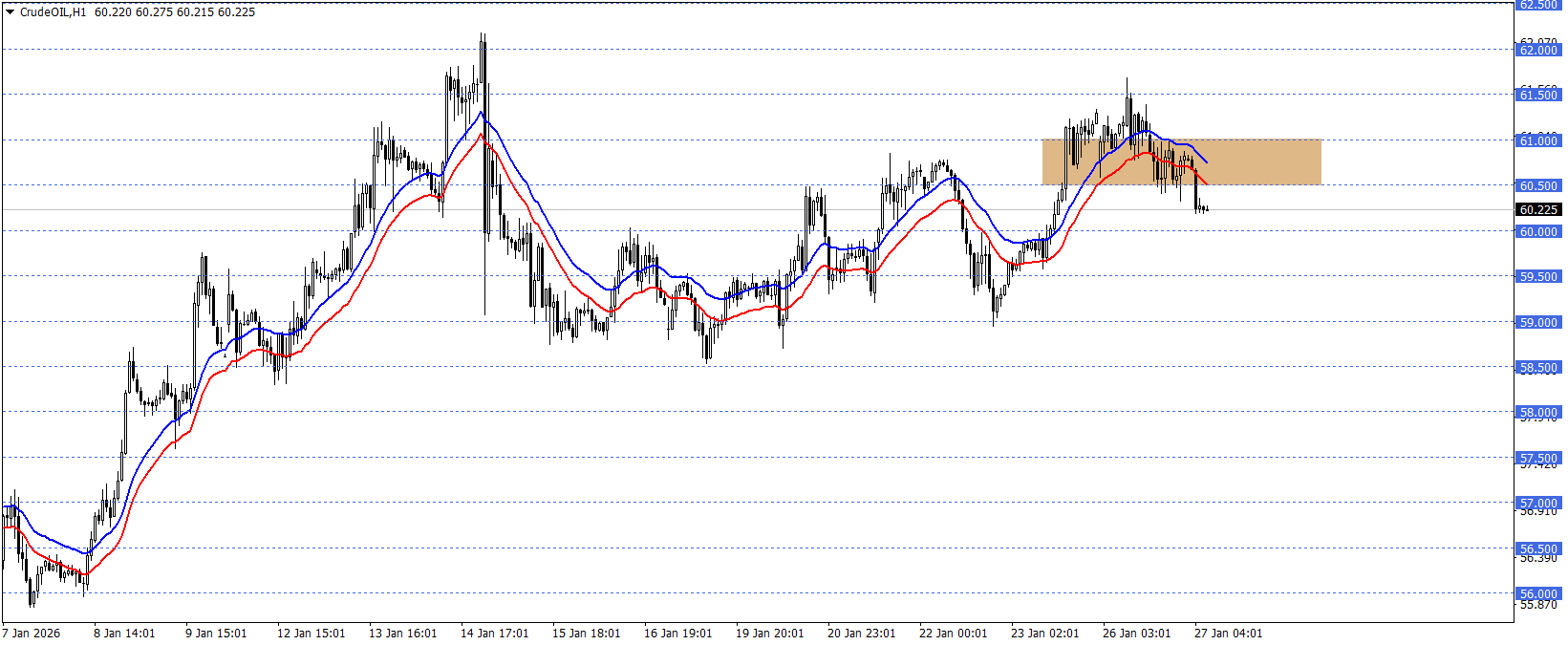
Task: Click the 22 Jan 00:01 time label
Action: (953, 634)
